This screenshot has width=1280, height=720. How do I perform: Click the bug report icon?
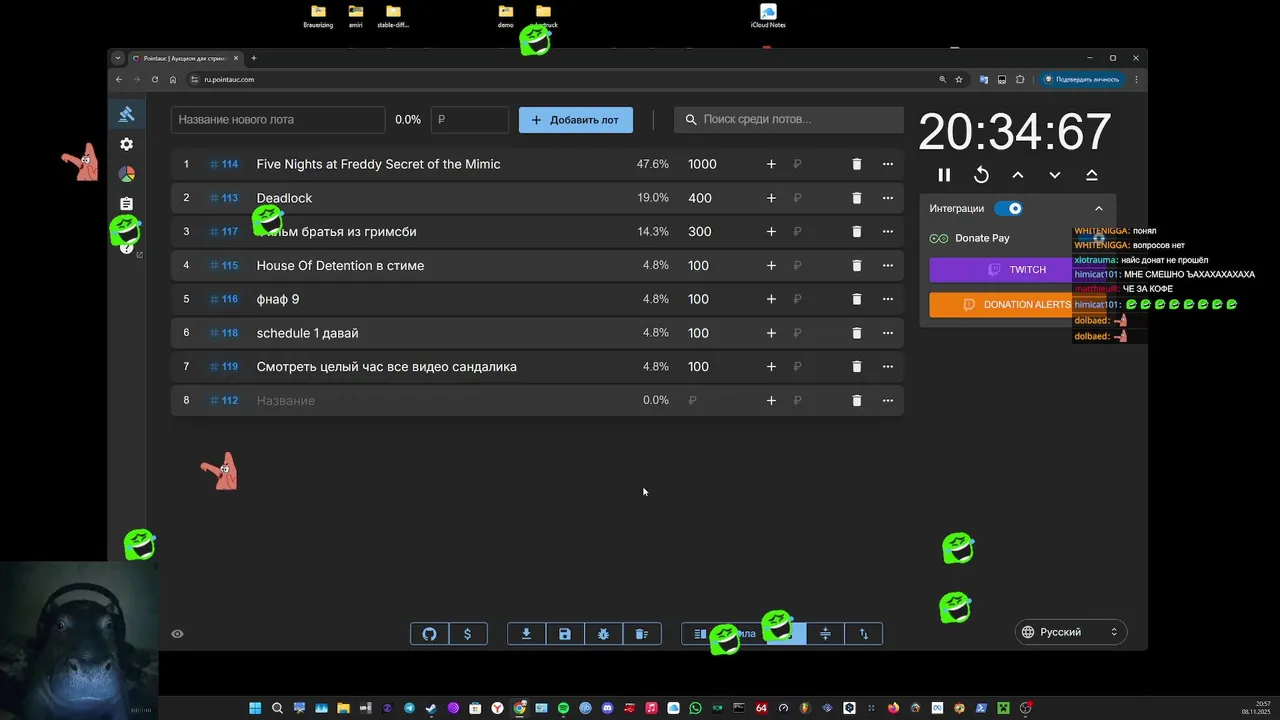pos(604,634)
